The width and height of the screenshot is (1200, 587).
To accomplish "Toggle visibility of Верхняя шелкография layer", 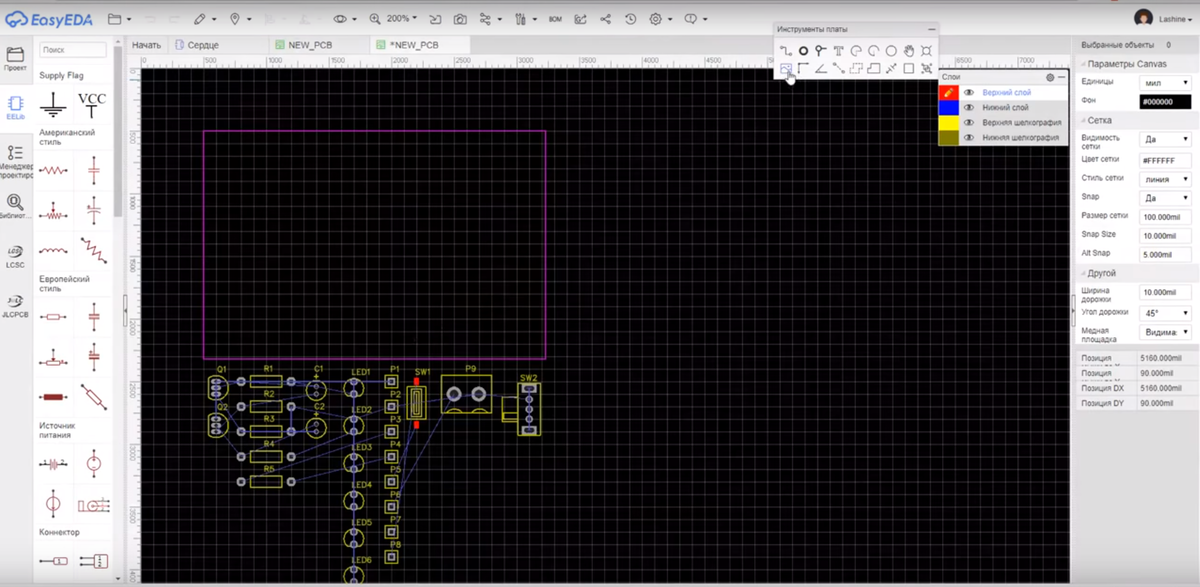I will [968, 122].
